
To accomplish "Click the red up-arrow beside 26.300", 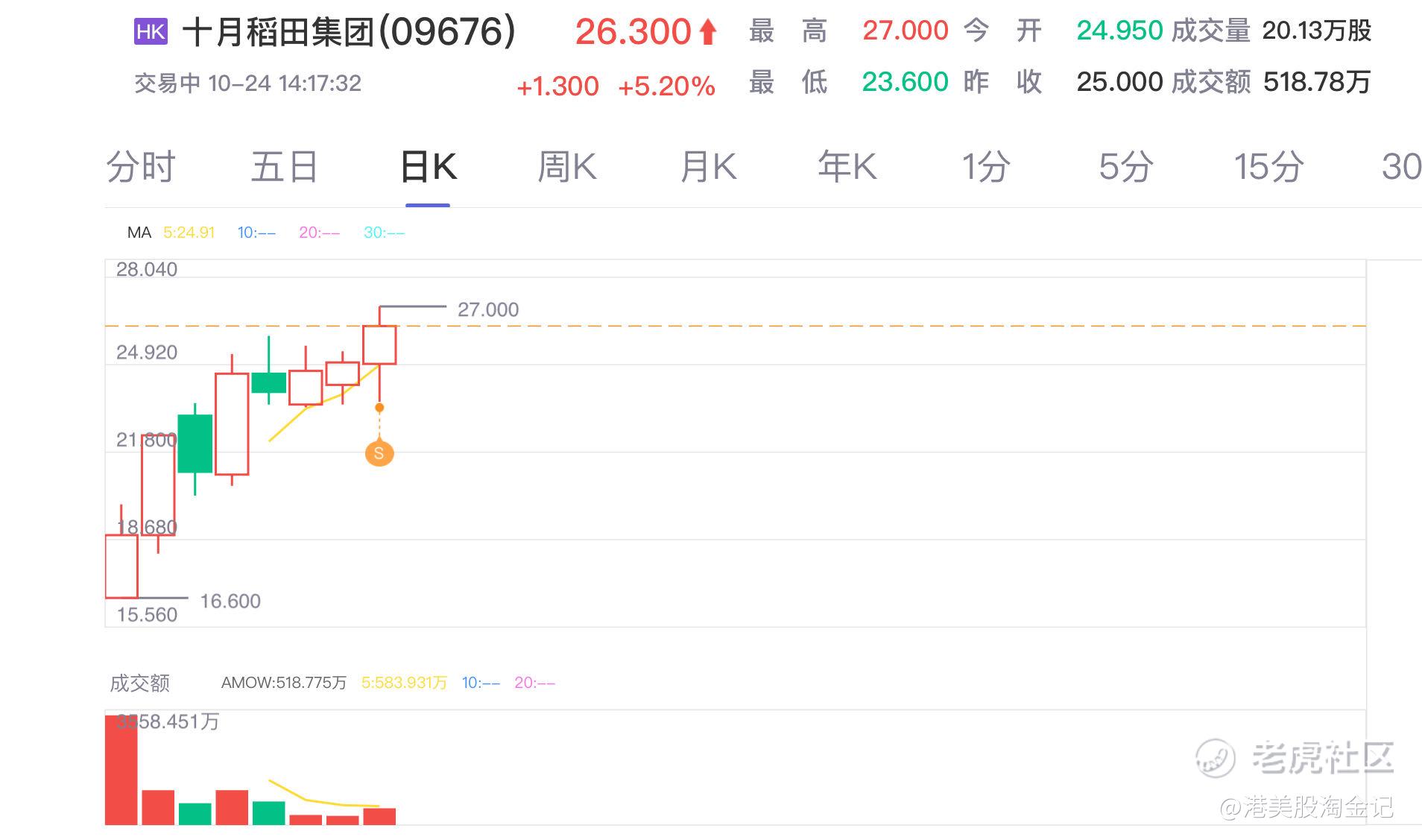I will [x=708, y=32].
